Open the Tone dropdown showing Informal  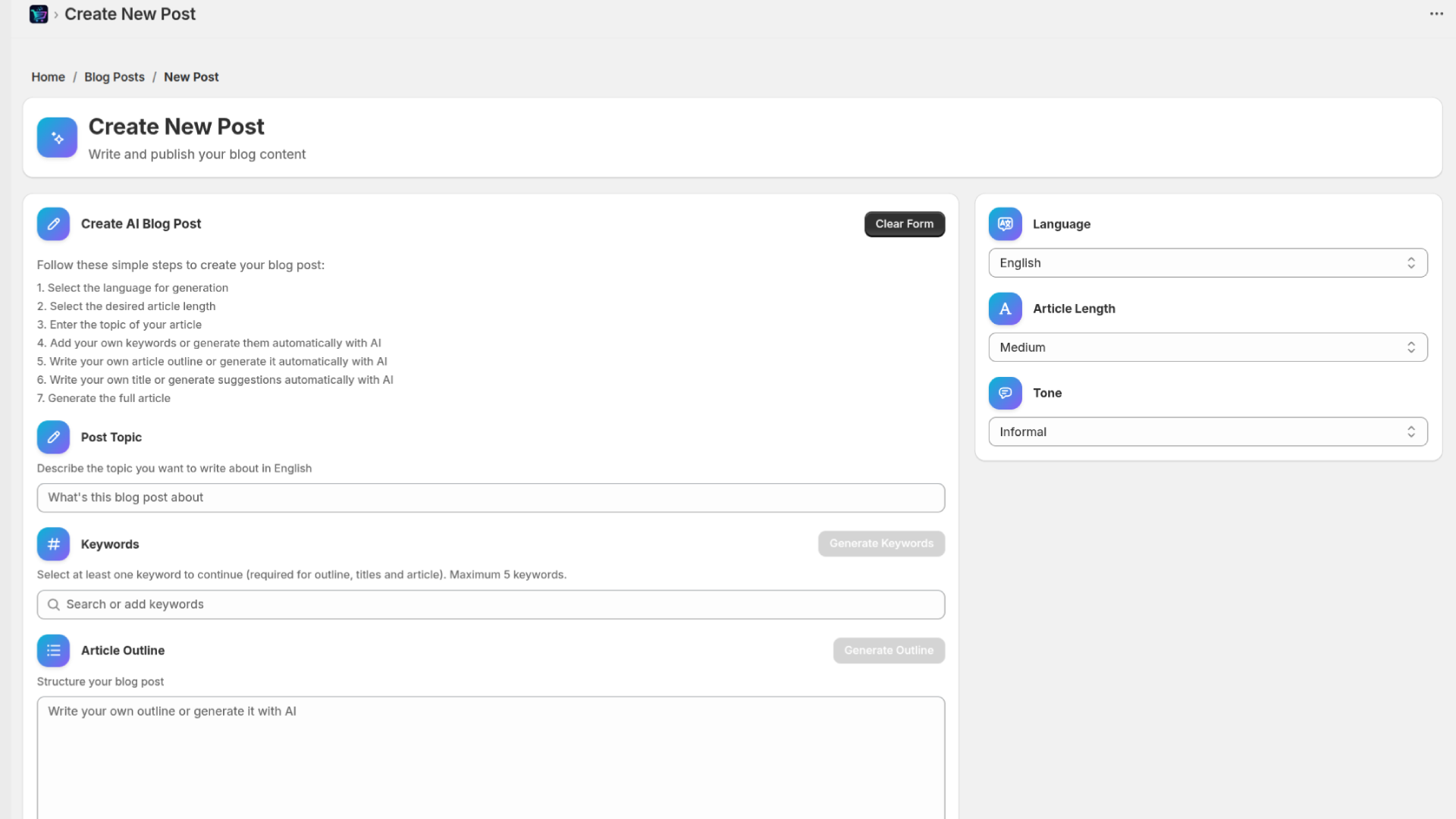(1207, 431)
